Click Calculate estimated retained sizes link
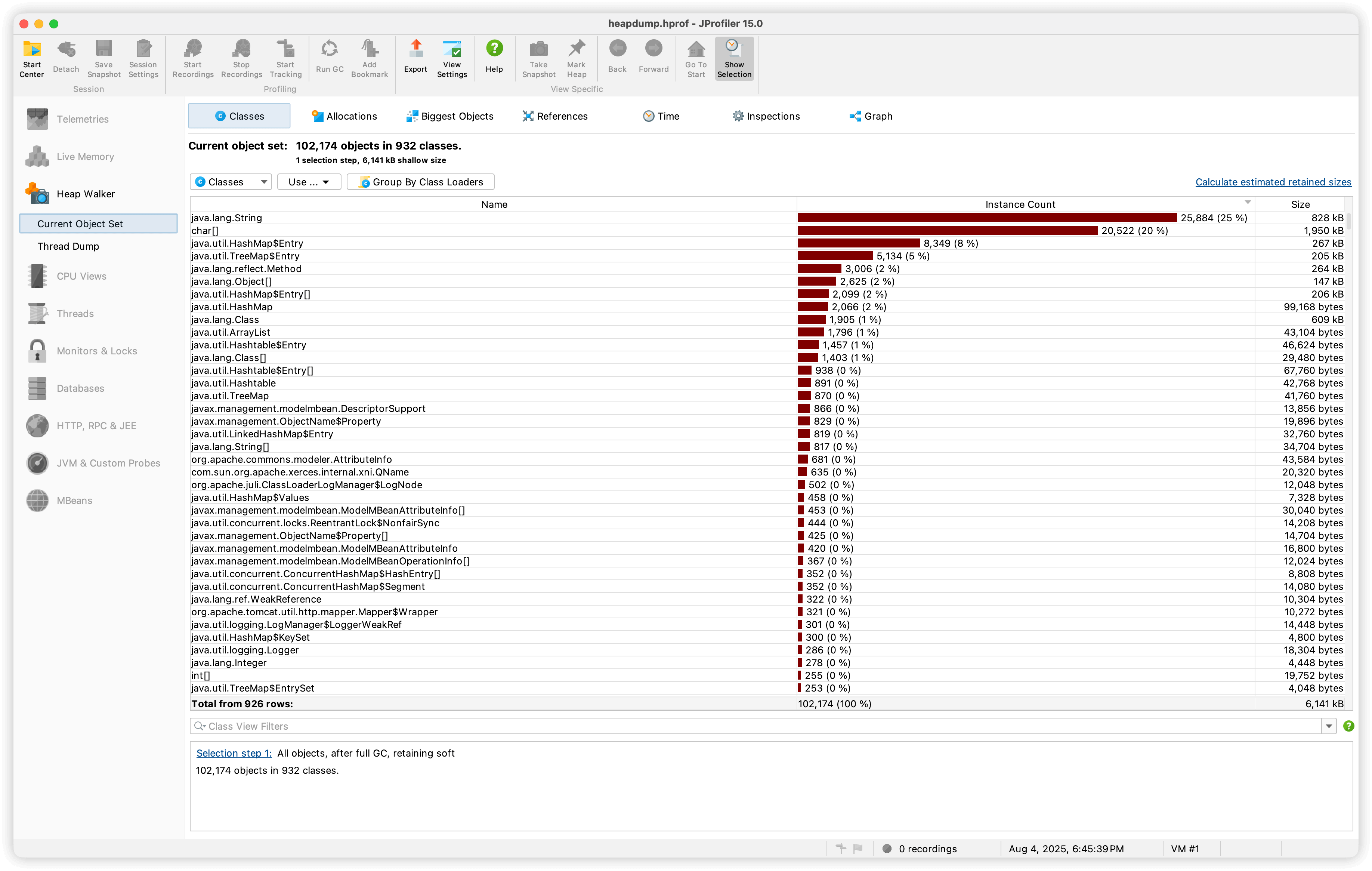This screenshot has height=871, width=1372. [1273, 182]
